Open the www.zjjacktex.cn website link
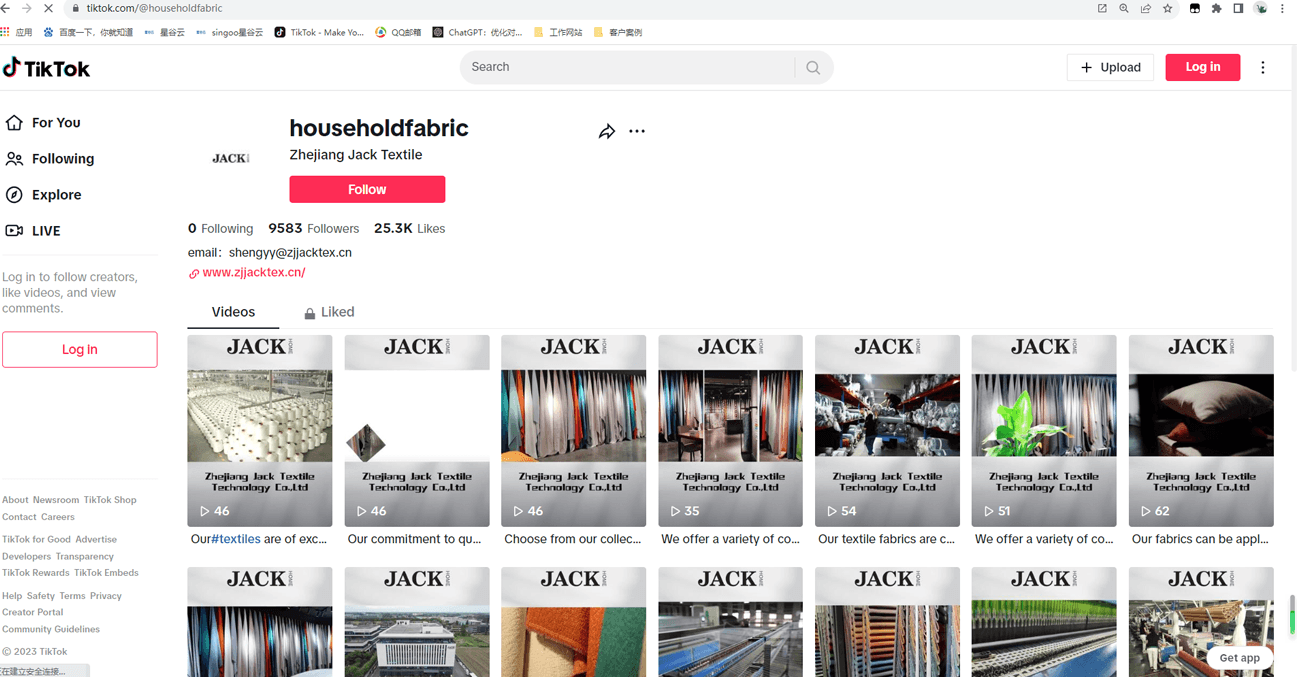Screen dimensions: 1297x677 point(254,272)
